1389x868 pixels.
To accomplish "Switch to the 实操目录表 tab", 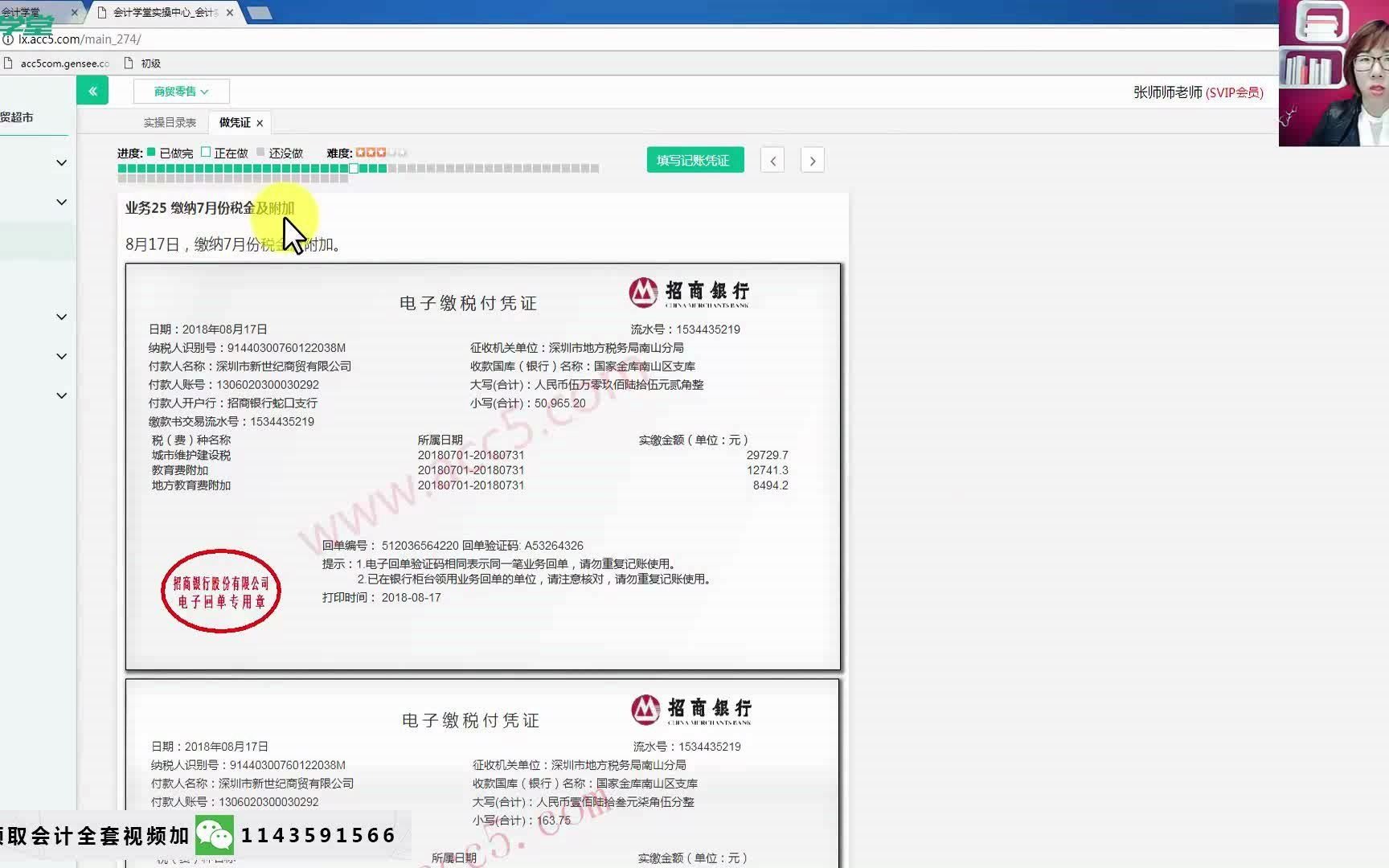I will tap(170, 122).
